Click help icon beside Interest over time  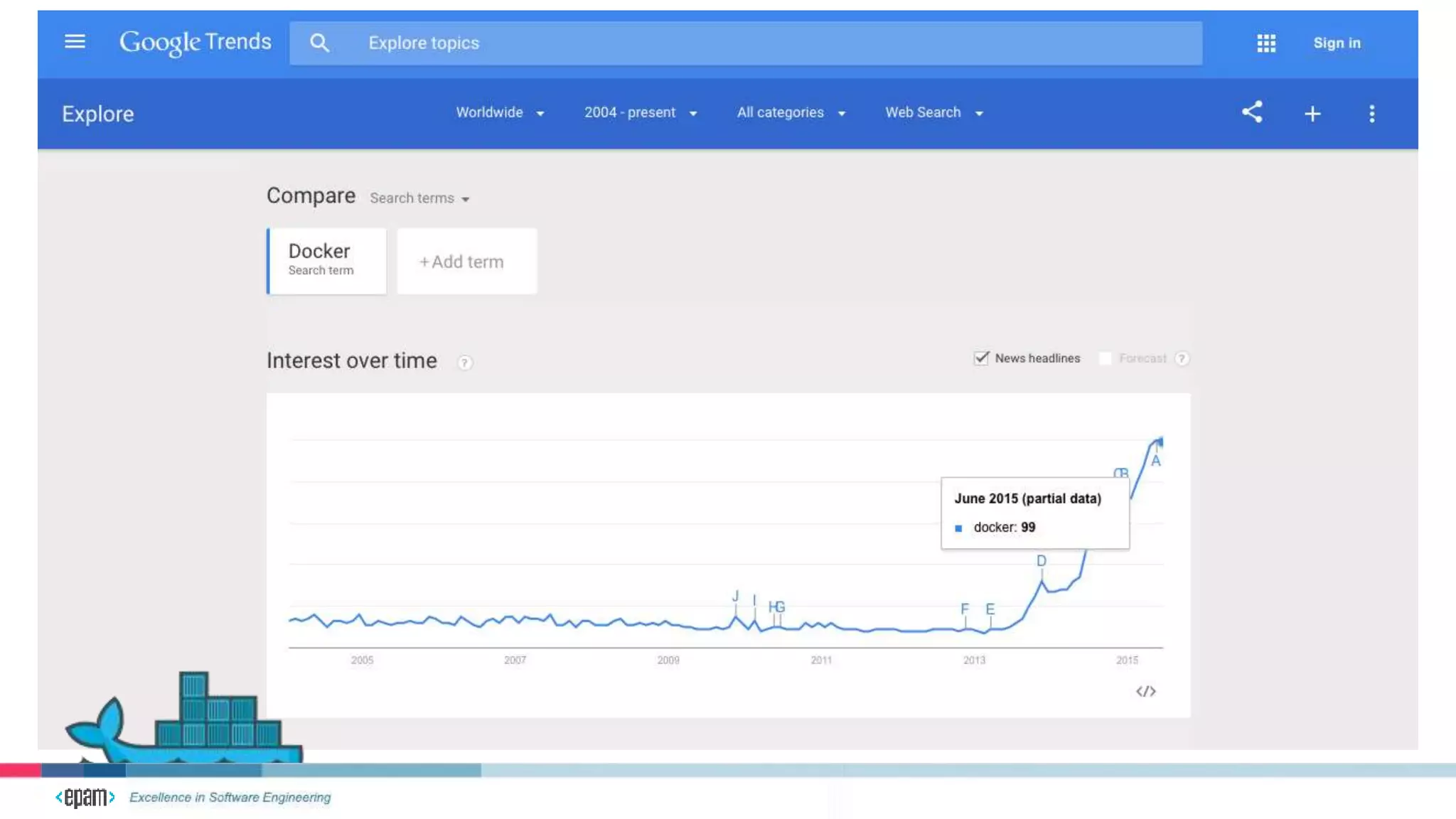point(464,363)
